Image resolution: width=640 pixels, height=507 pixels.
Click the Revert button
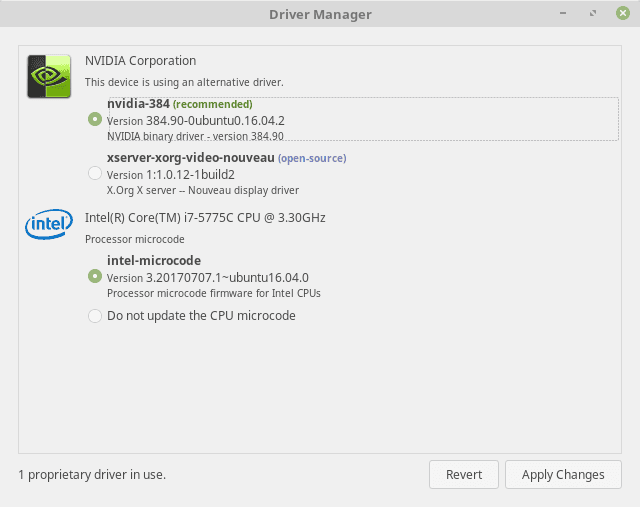click(464, 475)
